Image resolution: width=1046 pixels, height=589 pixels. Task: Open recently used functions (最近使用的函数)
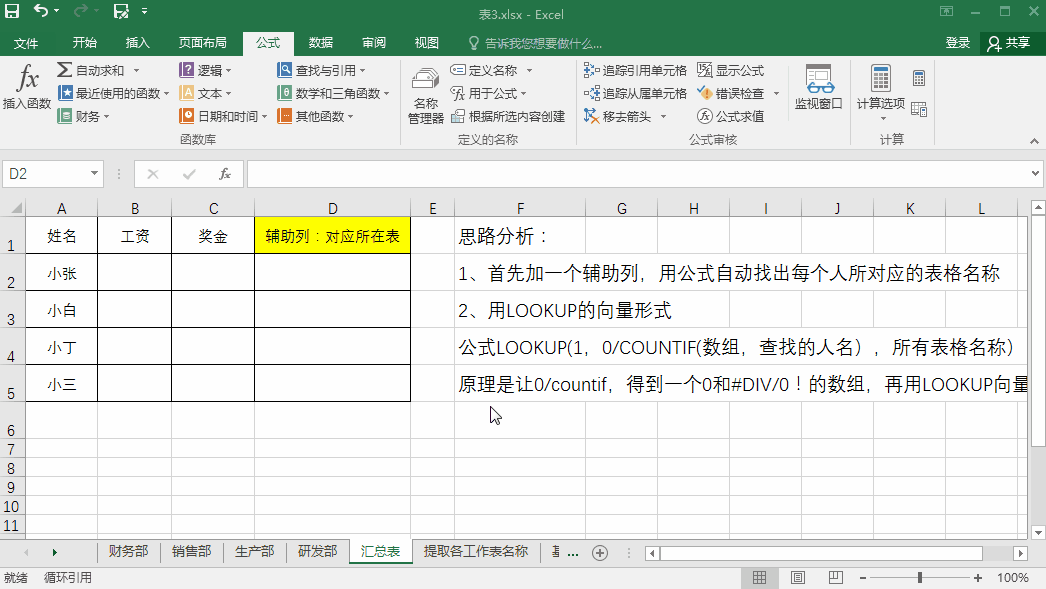pyautogui.click(x=113, y=93)
